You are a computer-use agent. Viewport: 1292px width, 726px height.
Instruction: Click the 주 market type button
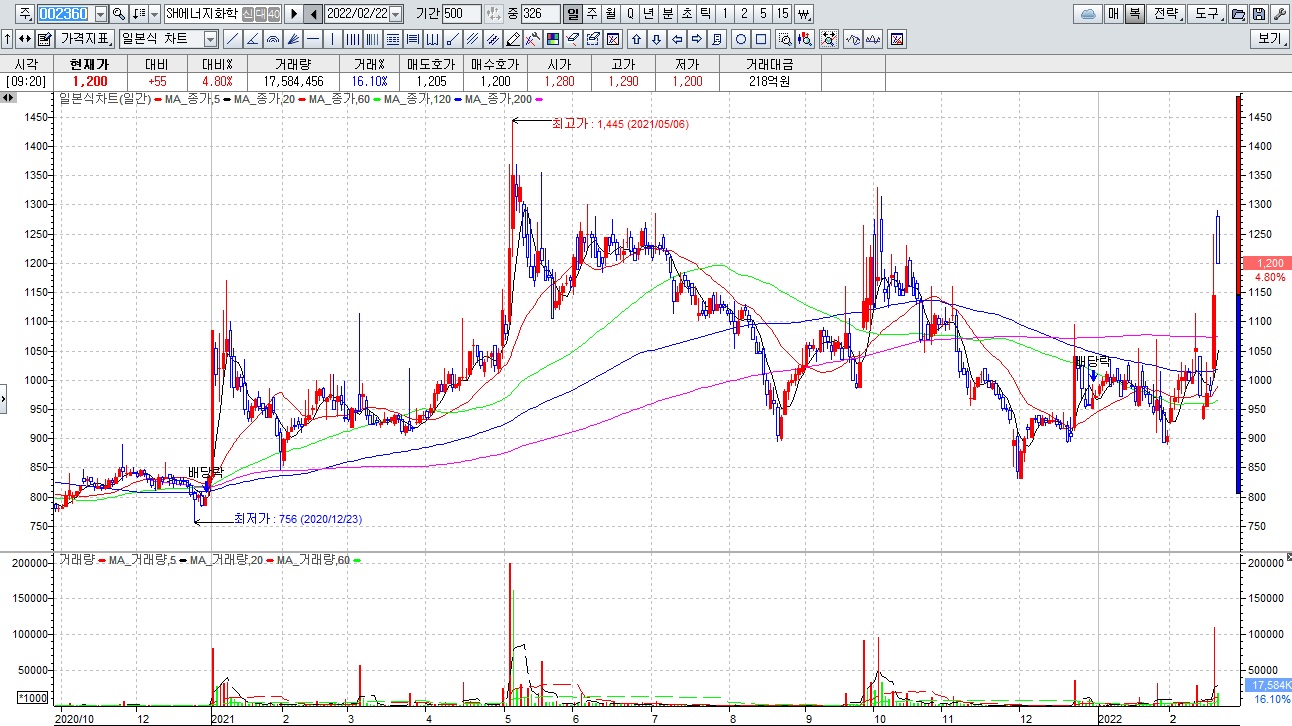click(24, 14)
